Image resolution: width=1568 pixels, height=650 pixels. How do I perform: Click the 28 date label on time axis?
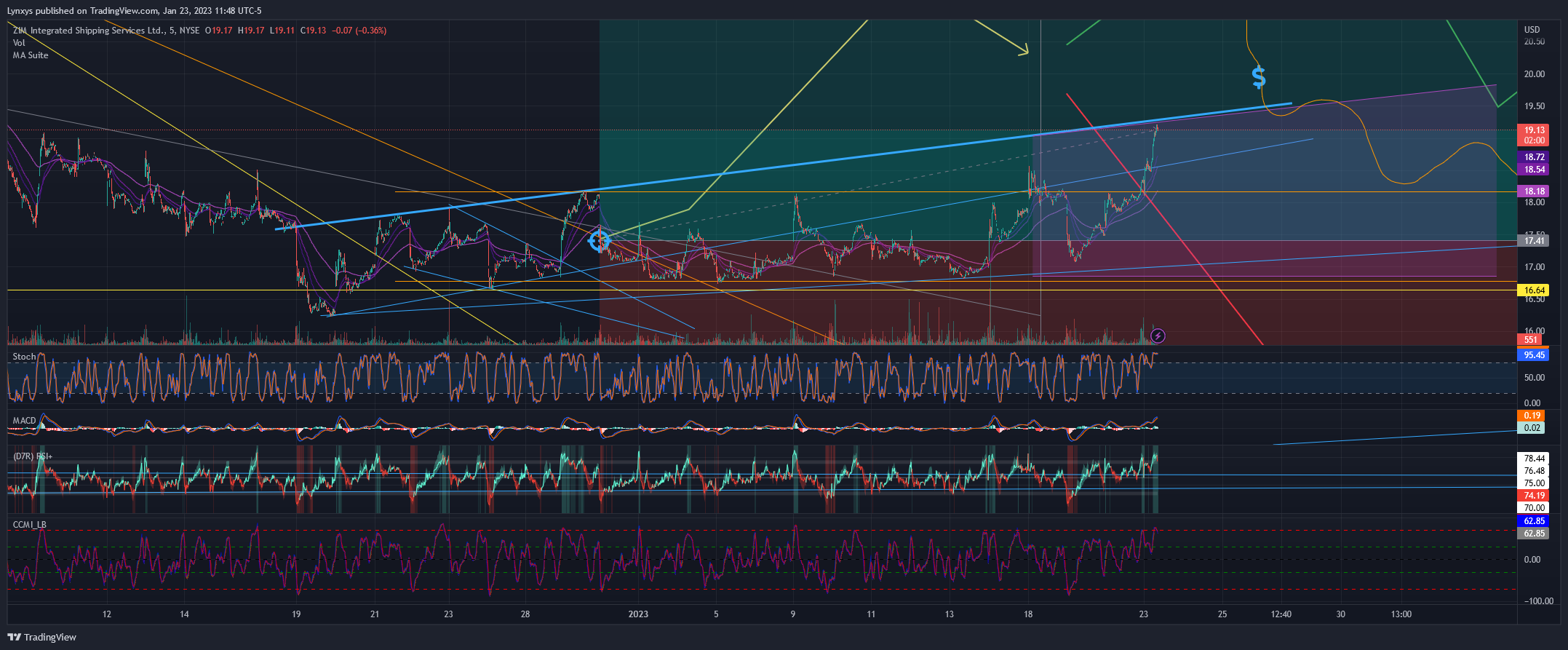pos(525,614)
